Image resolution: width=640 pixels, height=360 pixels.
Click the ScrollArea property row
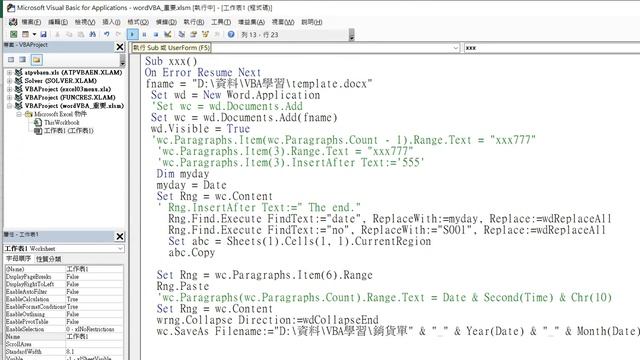pos(64,344)
